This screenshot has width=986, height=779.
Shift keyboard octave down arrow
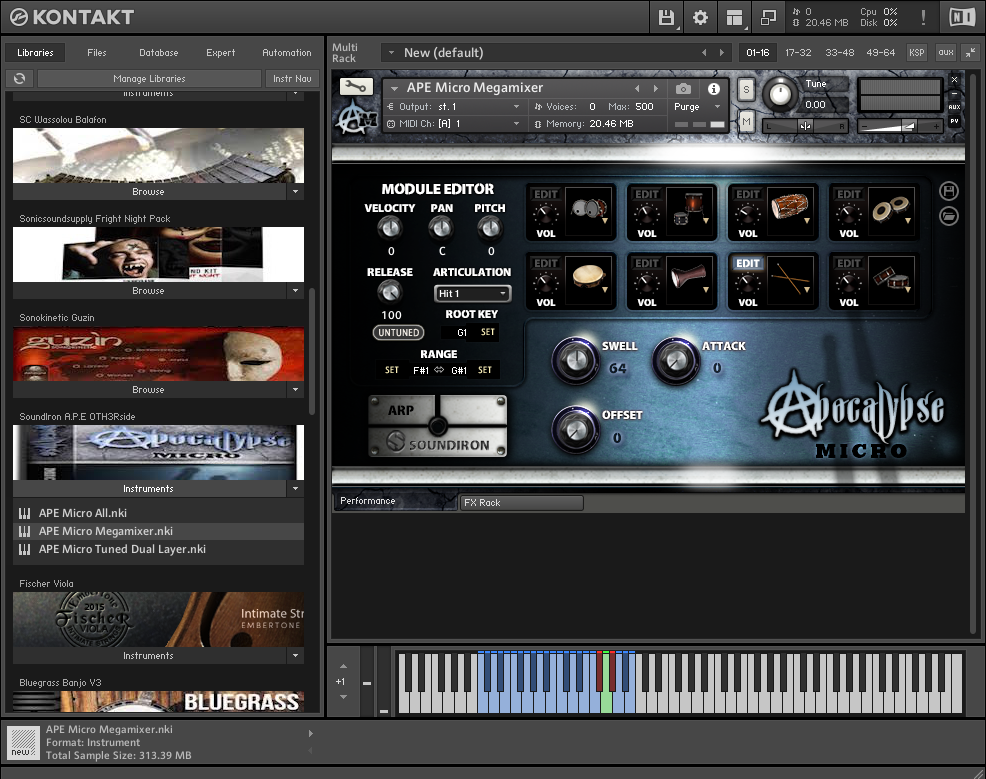pos(343,697)
